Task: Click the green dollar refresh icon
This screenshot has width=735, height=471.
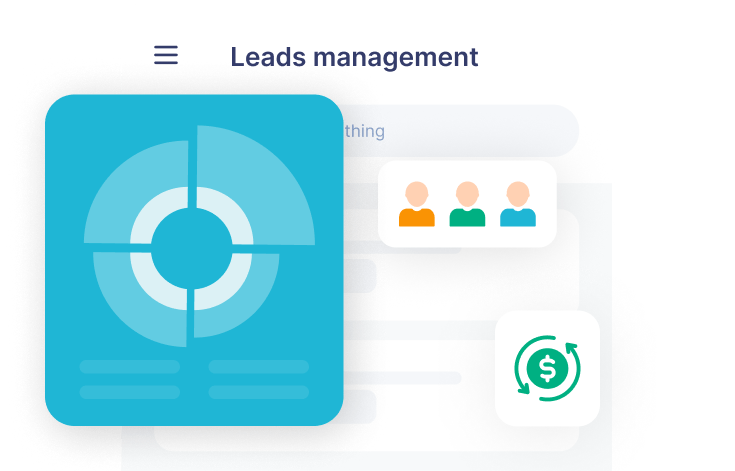Action: (547, 369)
